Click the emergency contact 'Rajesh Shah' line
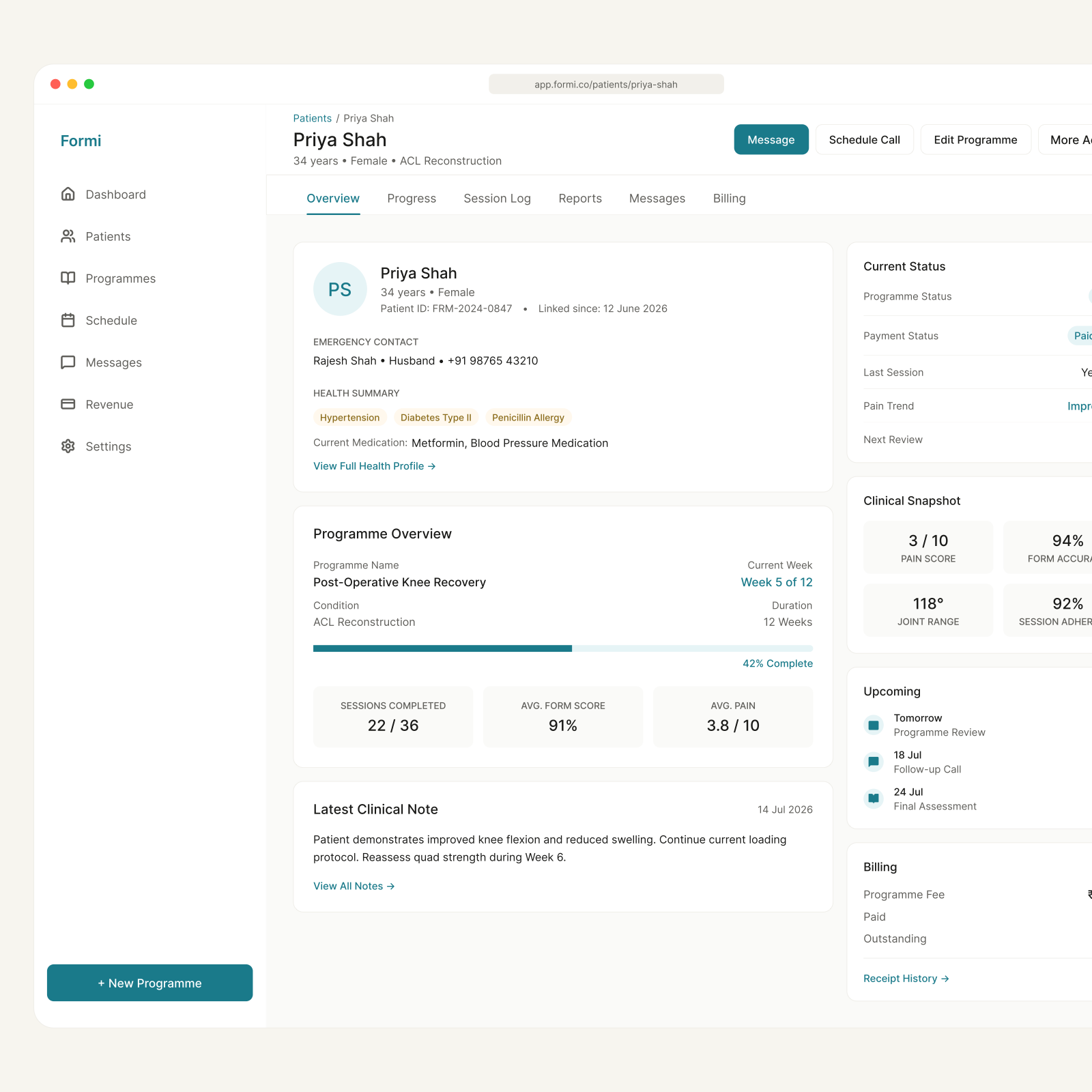The height and width of the screenshot is (1092, 1092). pos(426,361)
